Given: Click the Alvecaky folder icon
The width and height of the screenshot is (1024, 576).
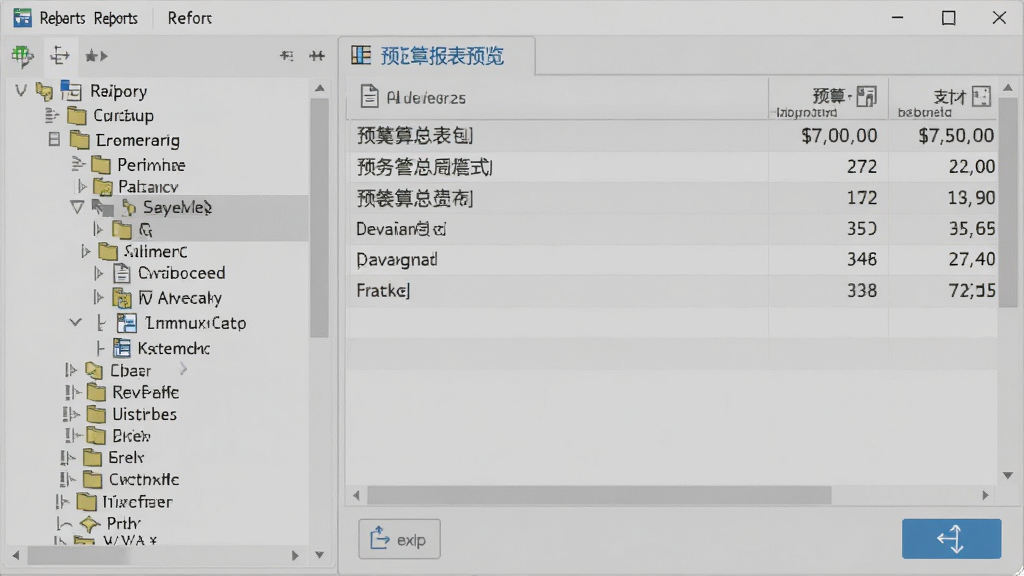Looking at the screenshot, I should coord(121,298).
